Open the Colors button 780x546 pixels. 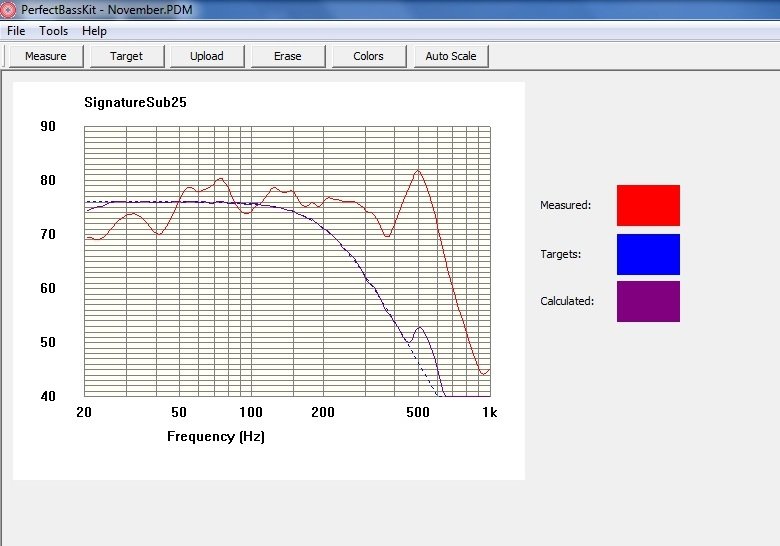pyautogui.click(x=369, y=56)
